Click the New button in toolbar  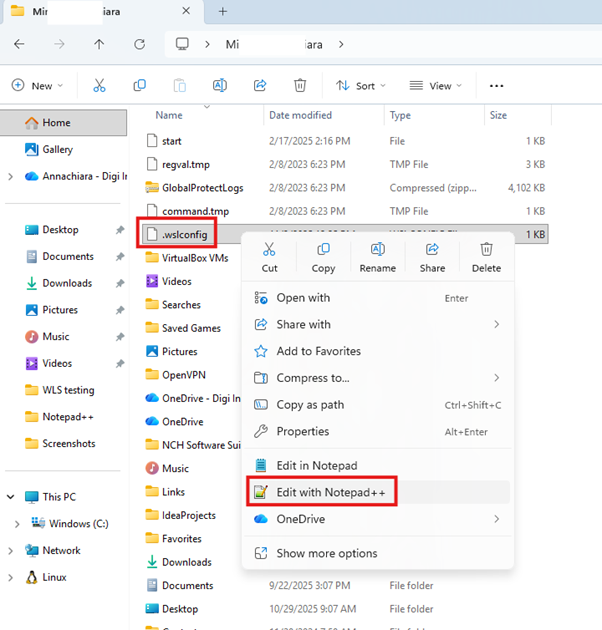[37, 86]
